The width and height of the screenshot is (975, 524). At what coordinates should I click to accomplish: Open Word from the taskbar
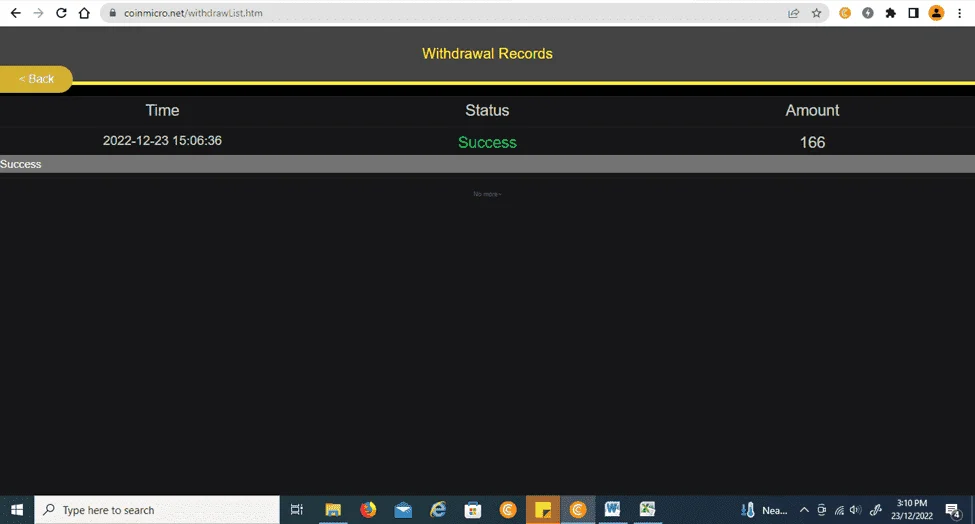612,510
